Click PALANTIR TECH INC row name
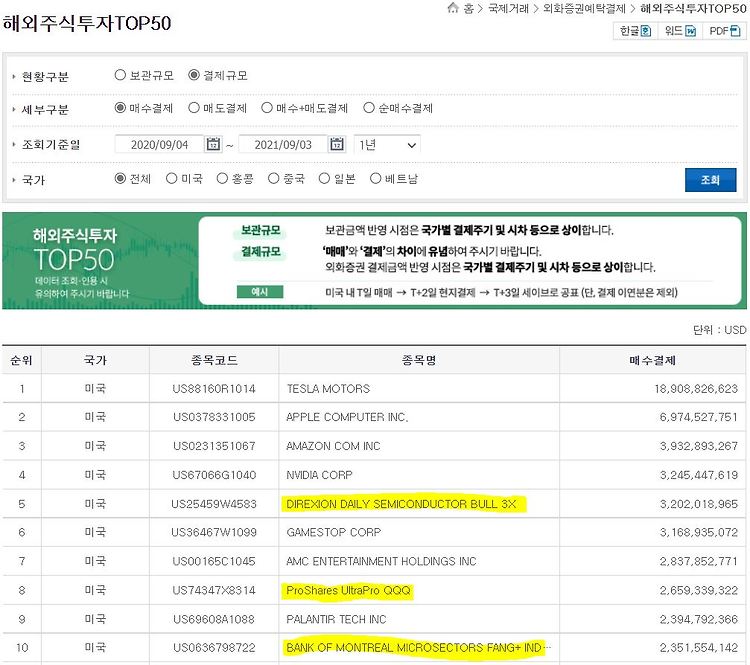This screenshot has height=665, width=750. click(x=336, y=619)
